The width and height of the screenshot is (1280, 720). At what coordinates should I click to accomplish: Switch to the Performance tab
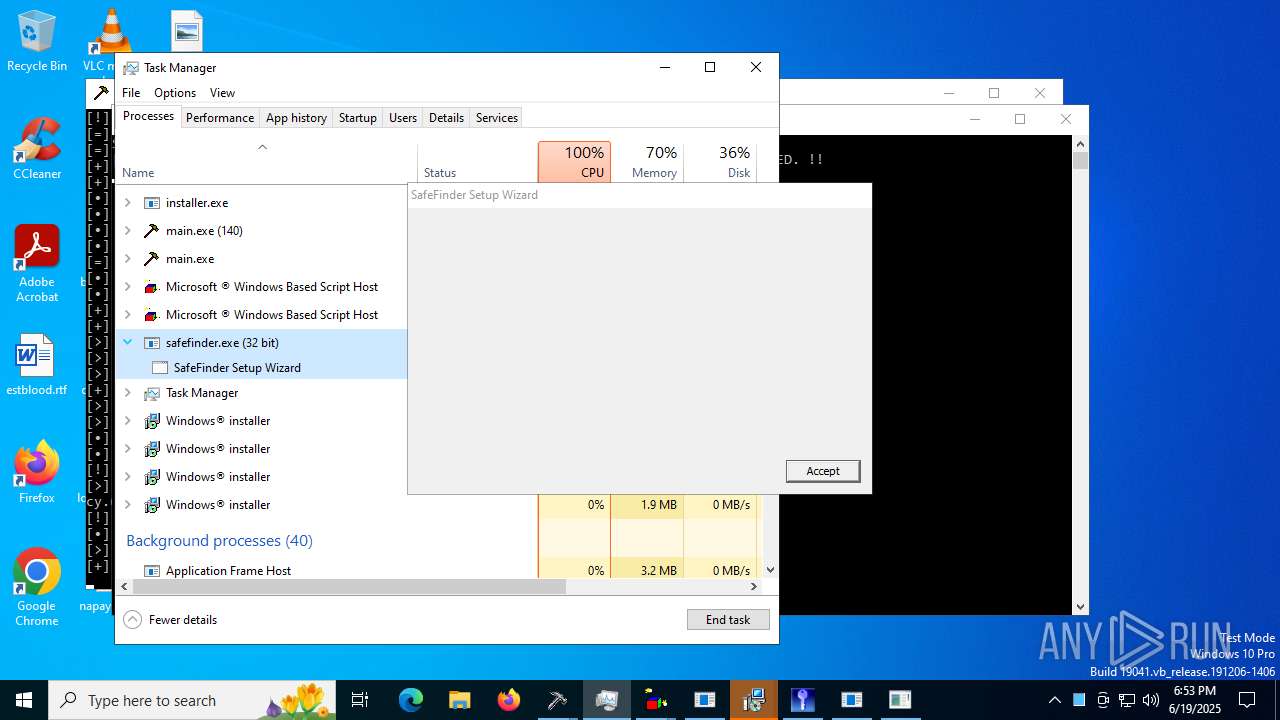pyautogui.click(x=220, y=118)
